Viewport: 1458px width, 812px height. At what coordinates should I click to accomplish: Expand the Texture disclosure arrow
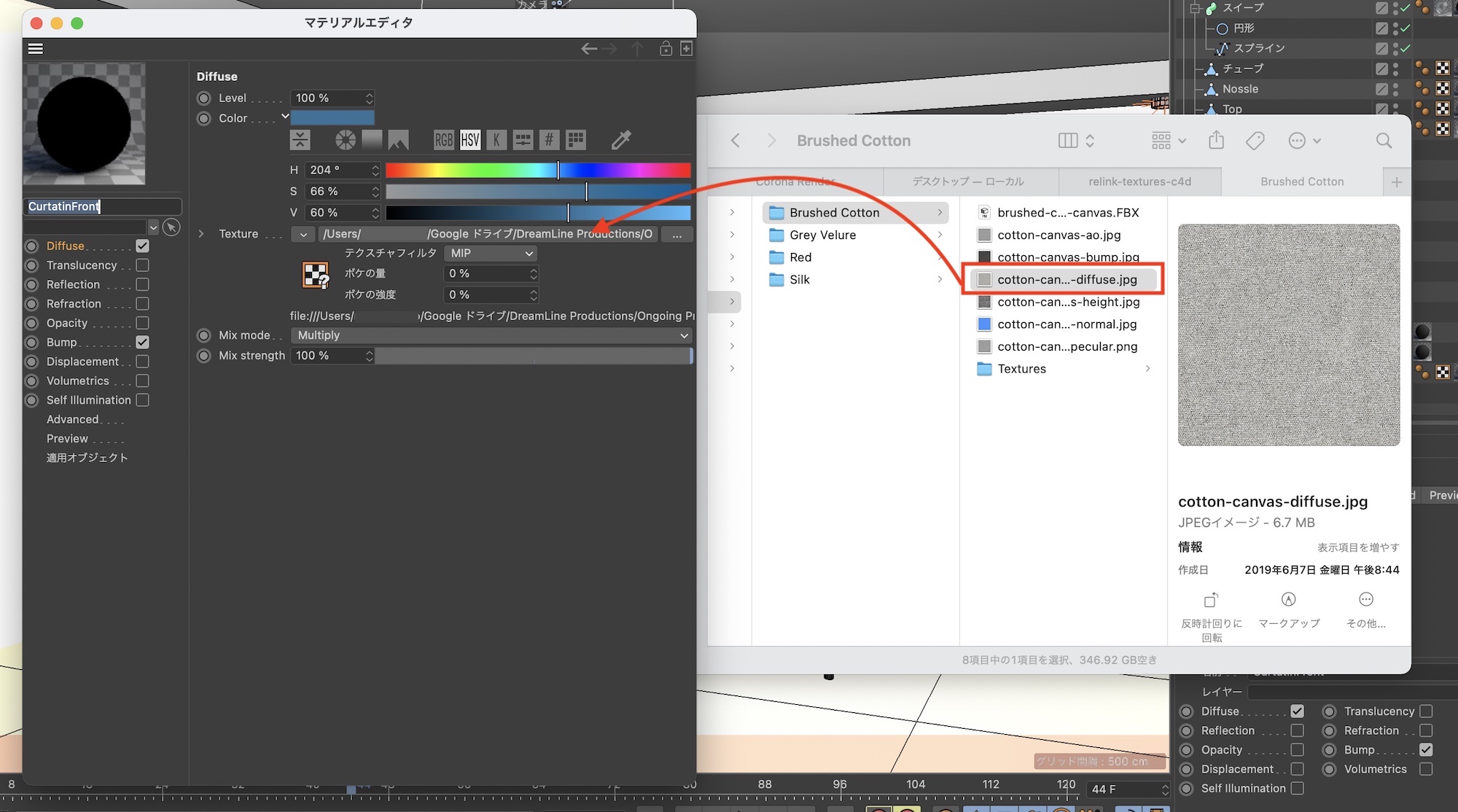click(x=201, y=234)
